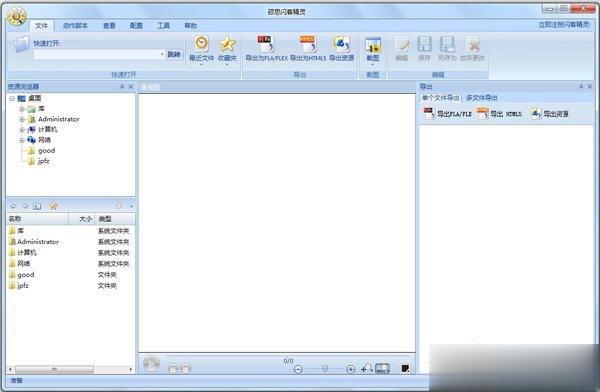
Task: Click the zoom out minus icon
Action: point(298,369)
